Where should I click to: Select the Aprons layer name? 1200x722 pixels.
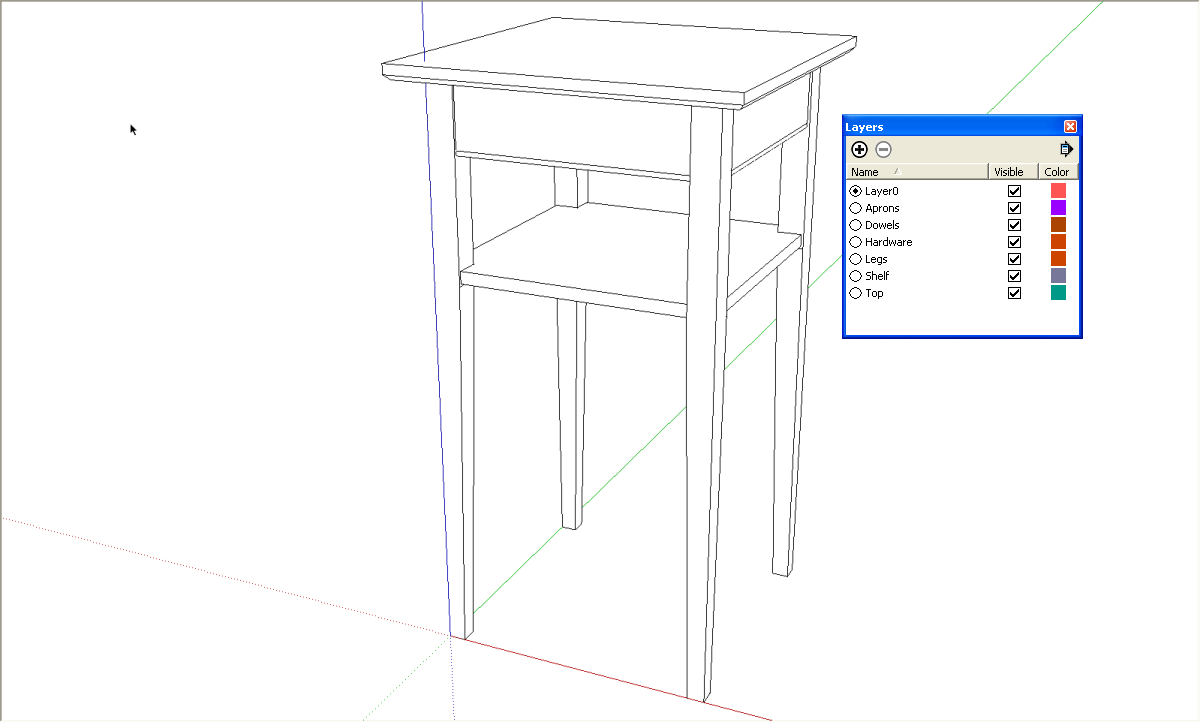click(x=882, y=208)
